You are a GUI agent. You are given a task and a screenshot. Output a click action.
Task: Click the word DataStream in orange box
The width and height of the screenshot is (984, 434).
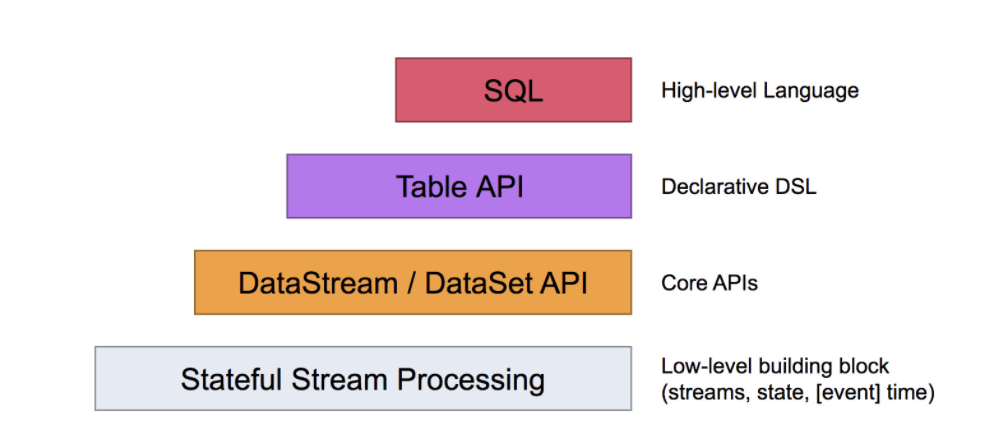tap(318, 283)
